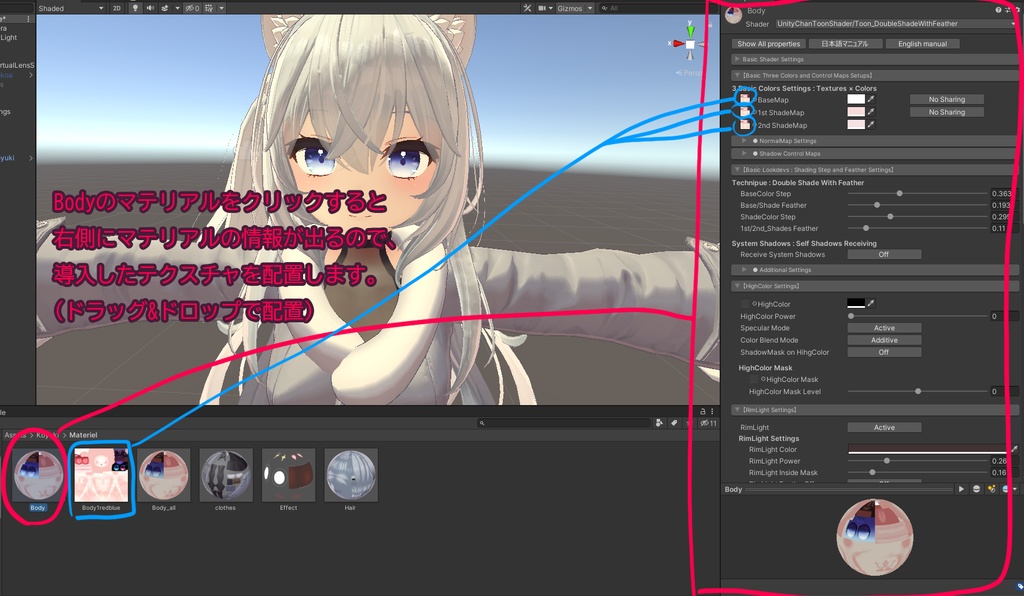Select the Hair material thumbnail
This screenshot has width=1024, height=596.
coord(349,477)
